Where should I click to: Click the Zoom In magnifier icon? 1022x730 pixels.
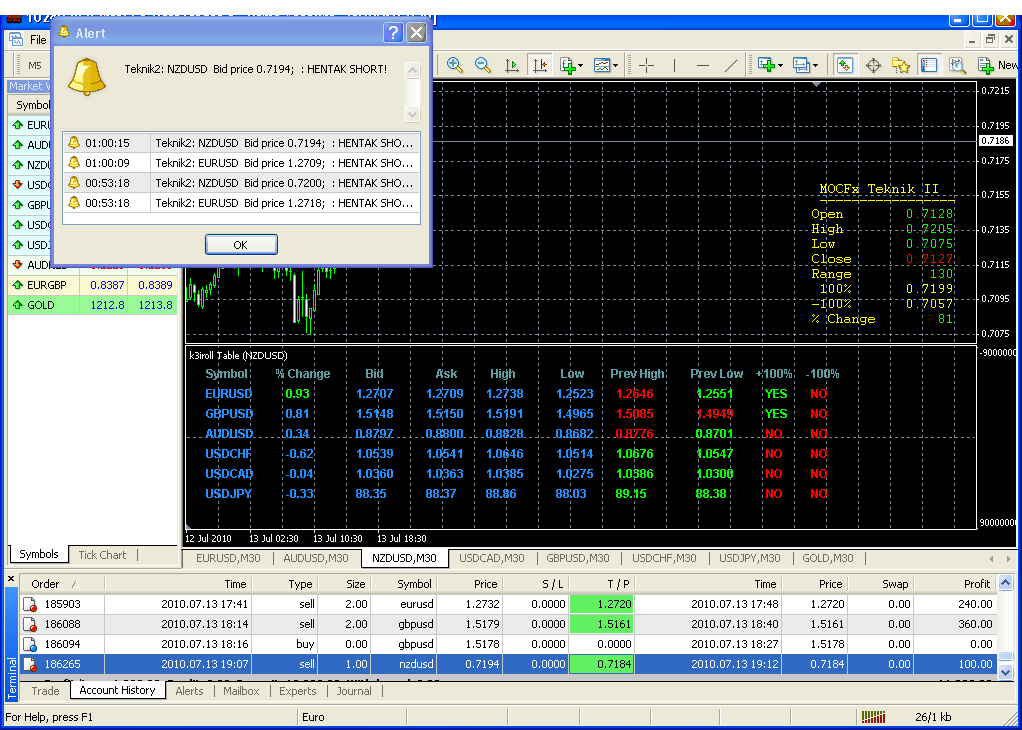(454, 65)
